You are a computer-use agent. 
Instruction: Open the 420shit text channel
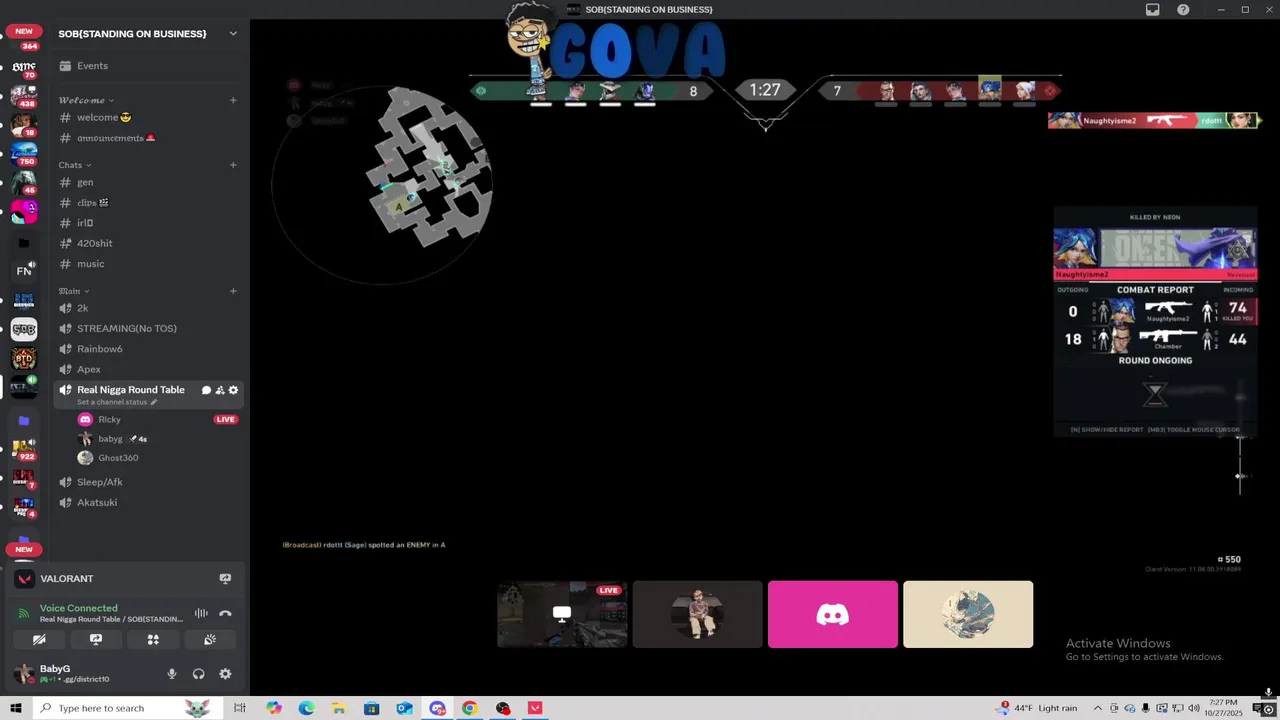[x=148, y=243]
